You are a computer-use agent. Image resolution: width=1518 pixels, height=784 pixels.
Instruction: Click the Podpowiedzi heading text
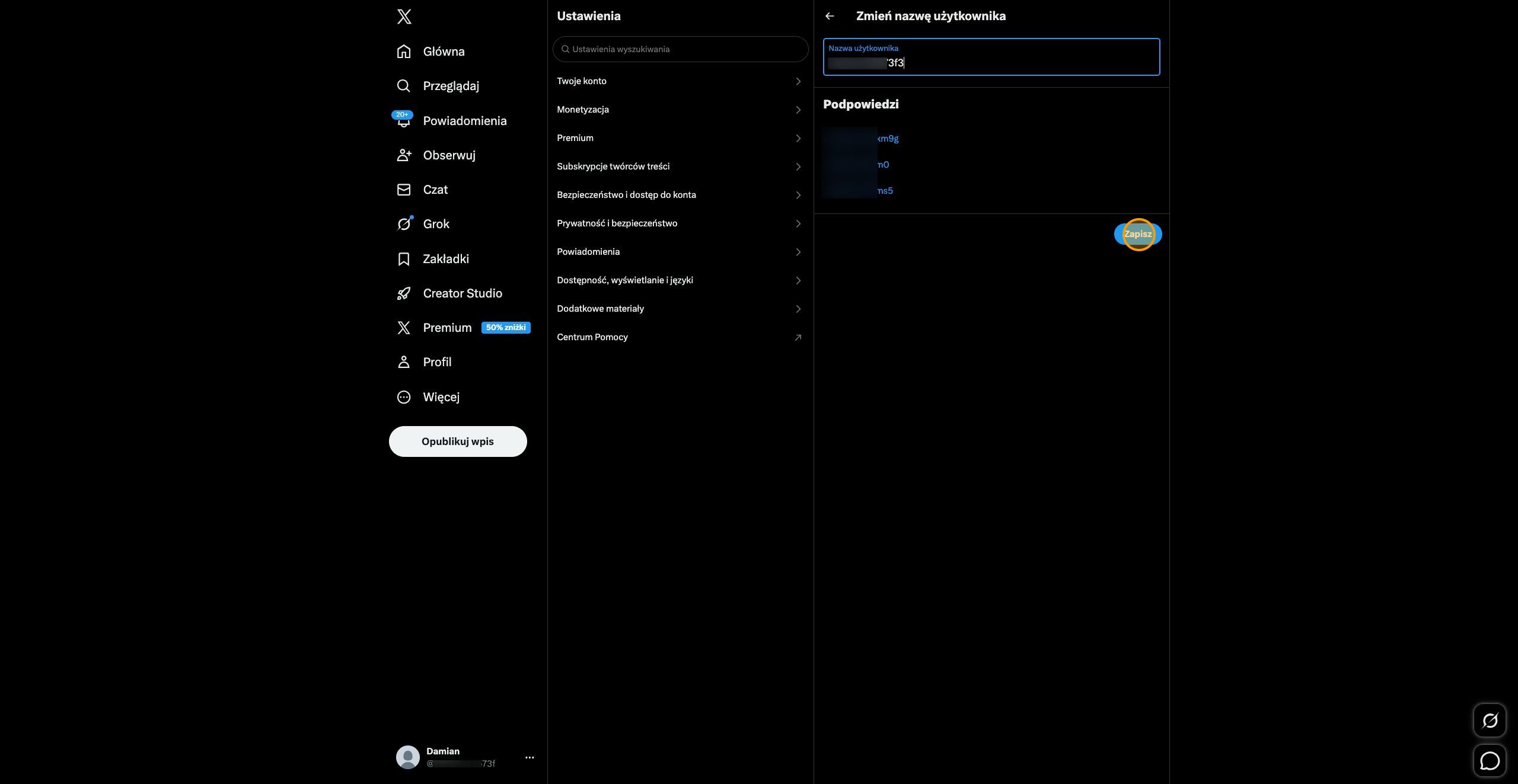pos(861,104)
